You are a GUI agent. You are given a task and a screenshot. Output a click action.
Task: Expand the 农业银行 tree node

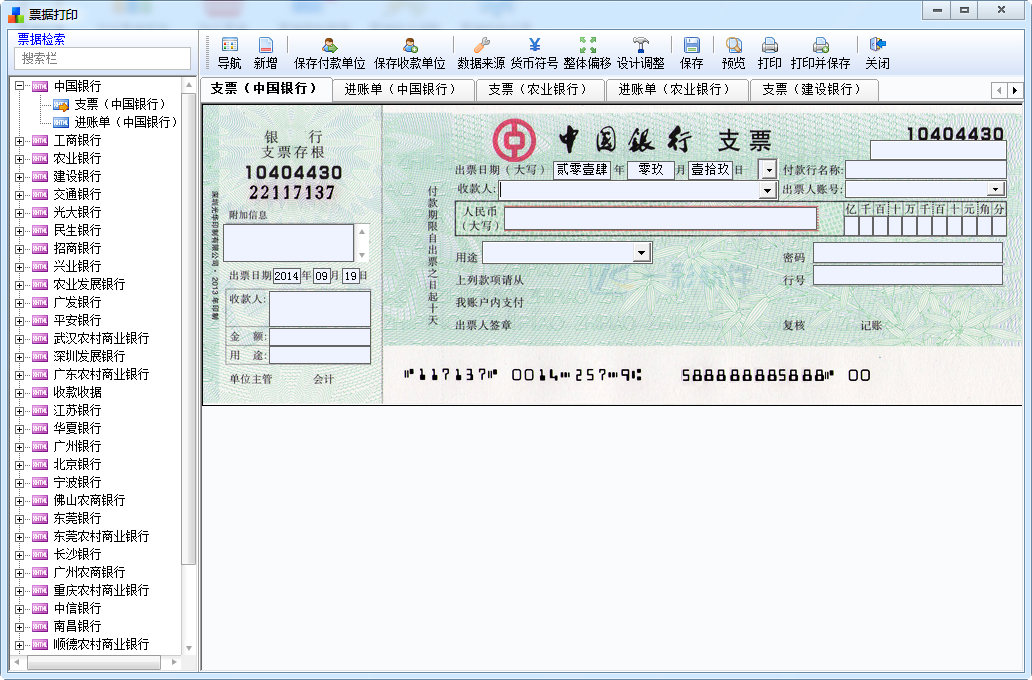[20, 159]
